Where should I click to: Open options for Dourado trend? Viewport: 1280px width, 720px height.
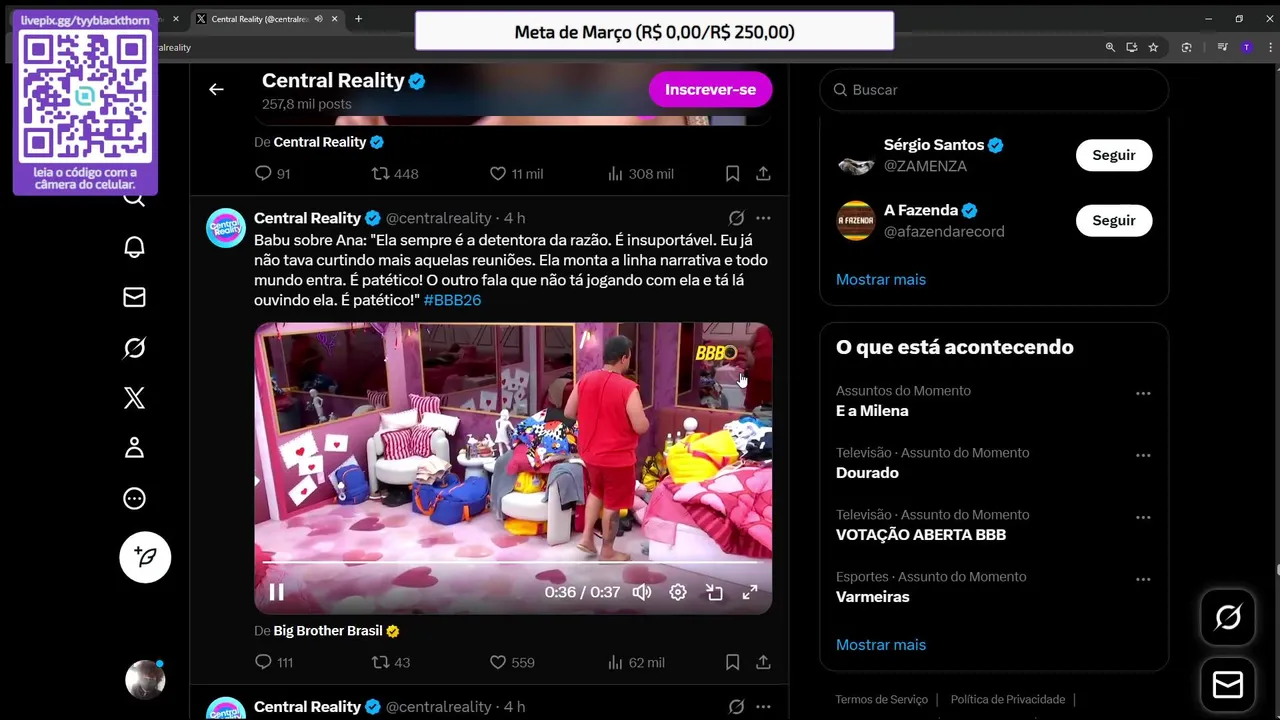pos(1143,456)
